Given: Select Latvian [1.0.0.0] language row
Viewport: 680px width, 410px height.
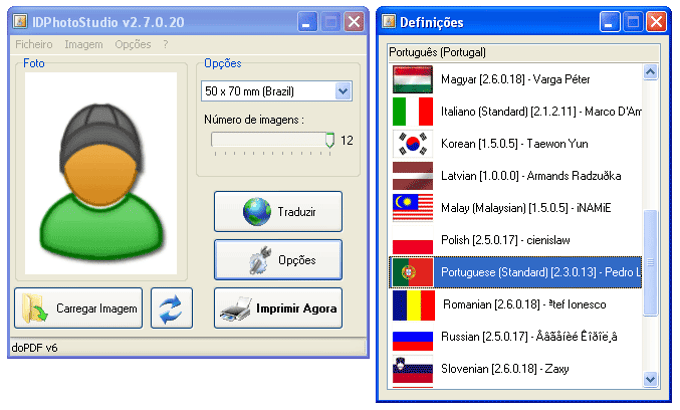Looking at the screenshot, I should pyautogui.click(x=515, y=176).
